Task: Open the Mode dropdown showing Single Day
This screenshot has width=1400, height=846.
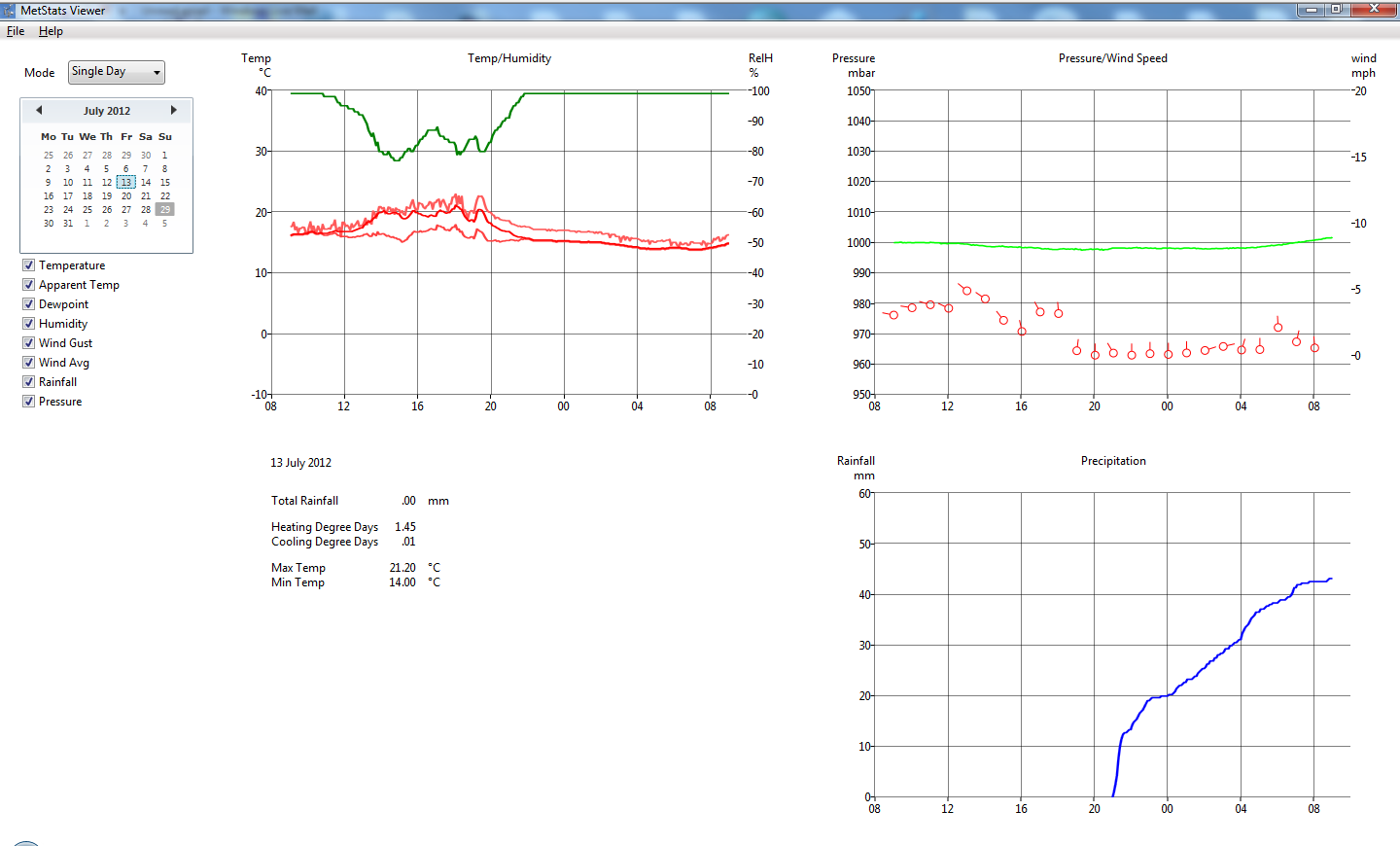Action: point(117,72)
